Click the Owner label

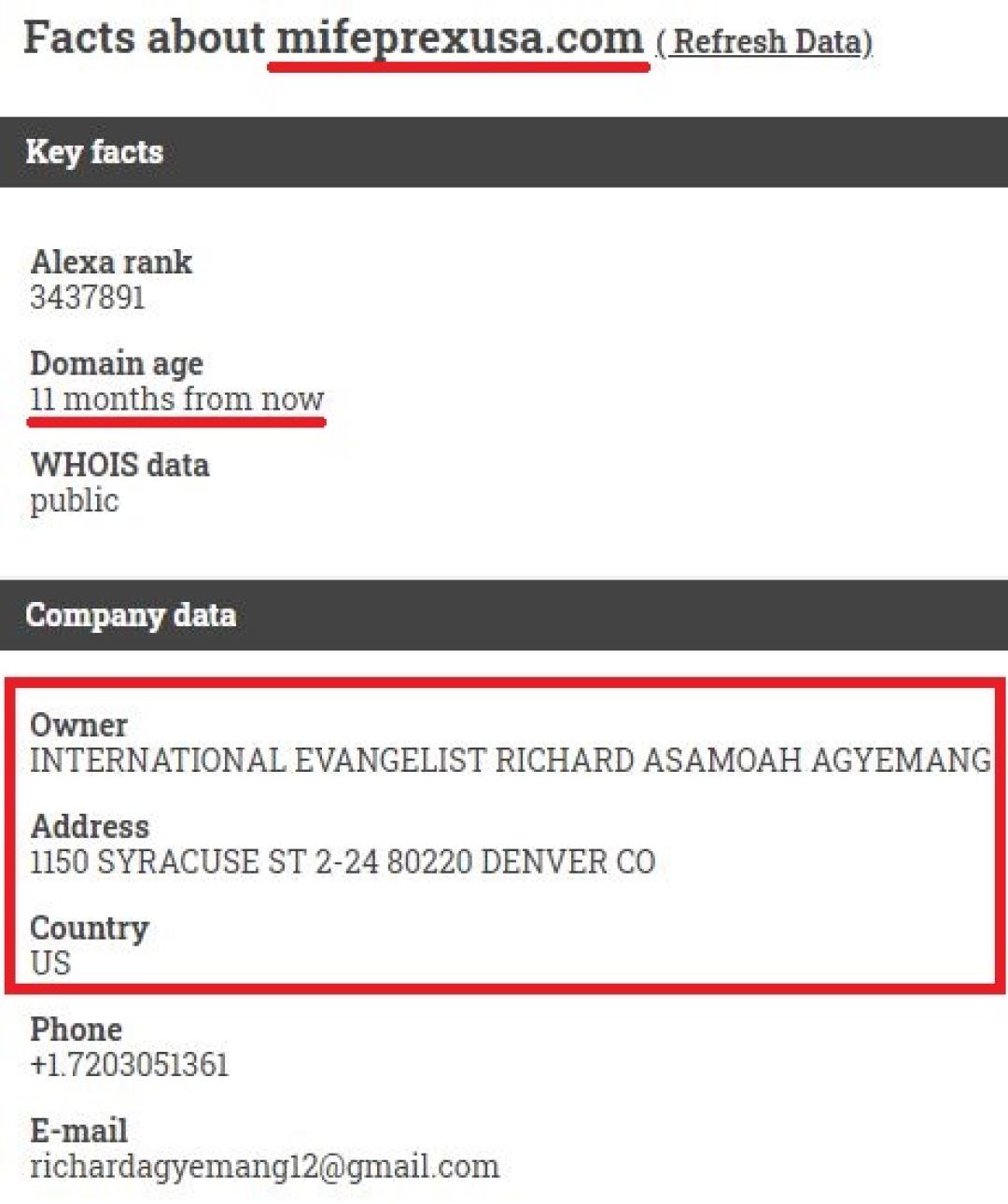pyautogui.click(x=78, y=724)
